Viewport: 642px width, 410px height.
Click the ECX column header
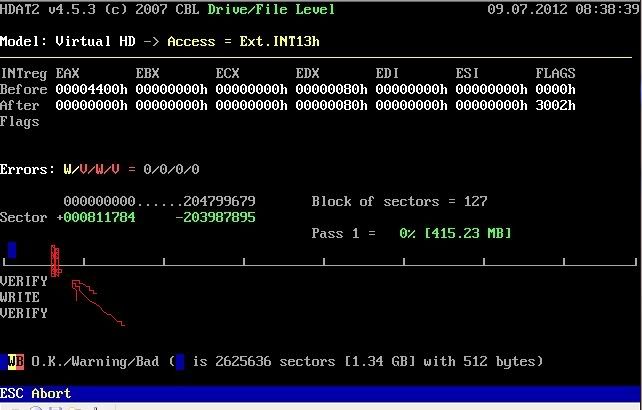[x=227, y=73]
